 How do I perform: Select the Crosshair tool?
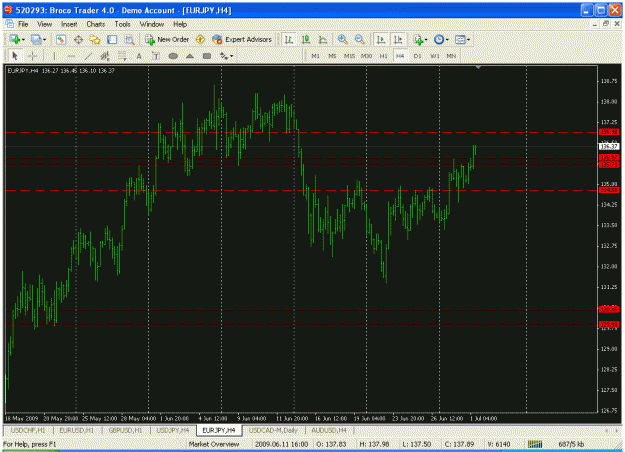coord(32,56)
